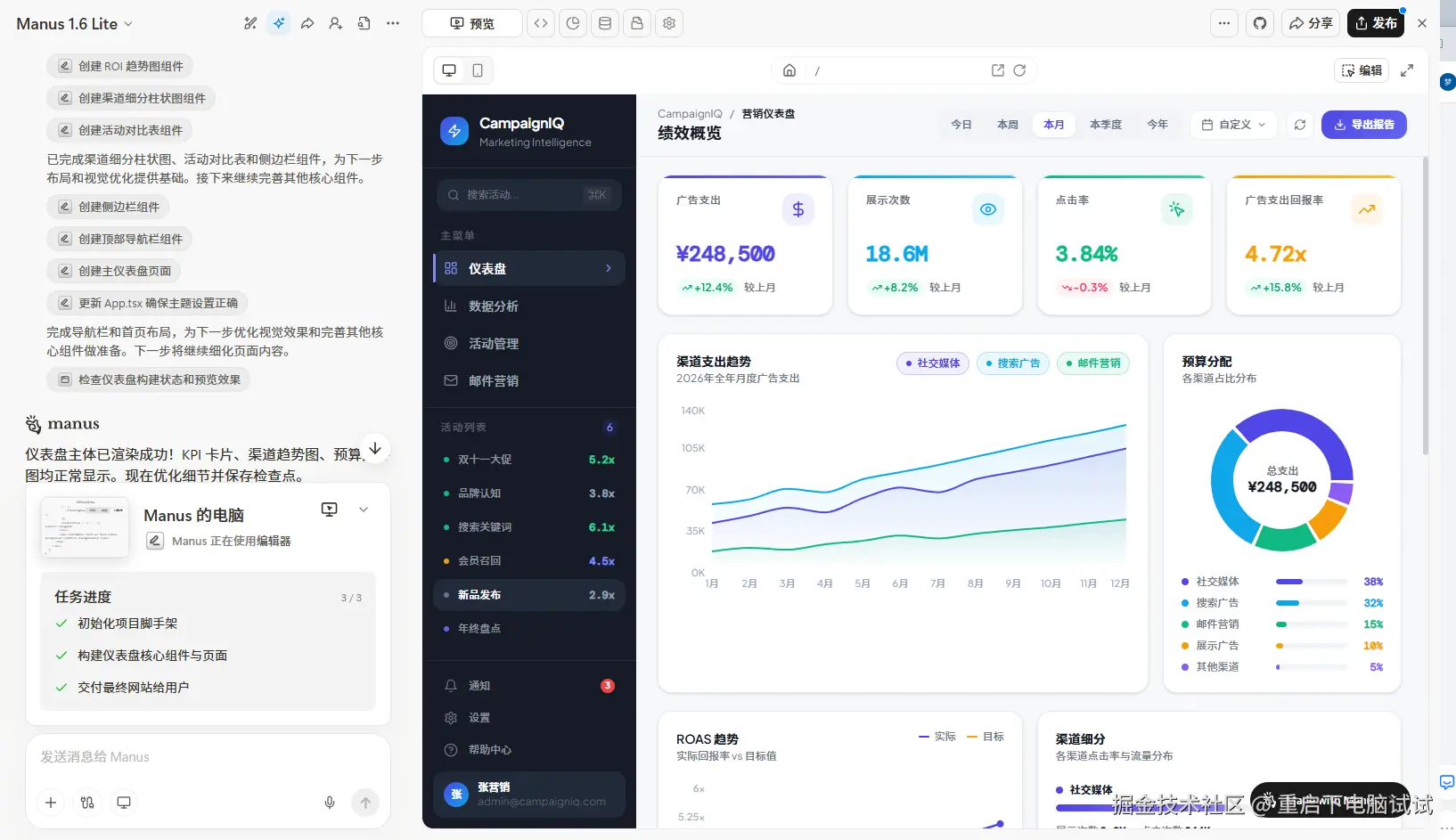Click the add collaborator person icon
Viewport: 1456px width, 840px height.
pyautogui.click(x=336, y=23)
